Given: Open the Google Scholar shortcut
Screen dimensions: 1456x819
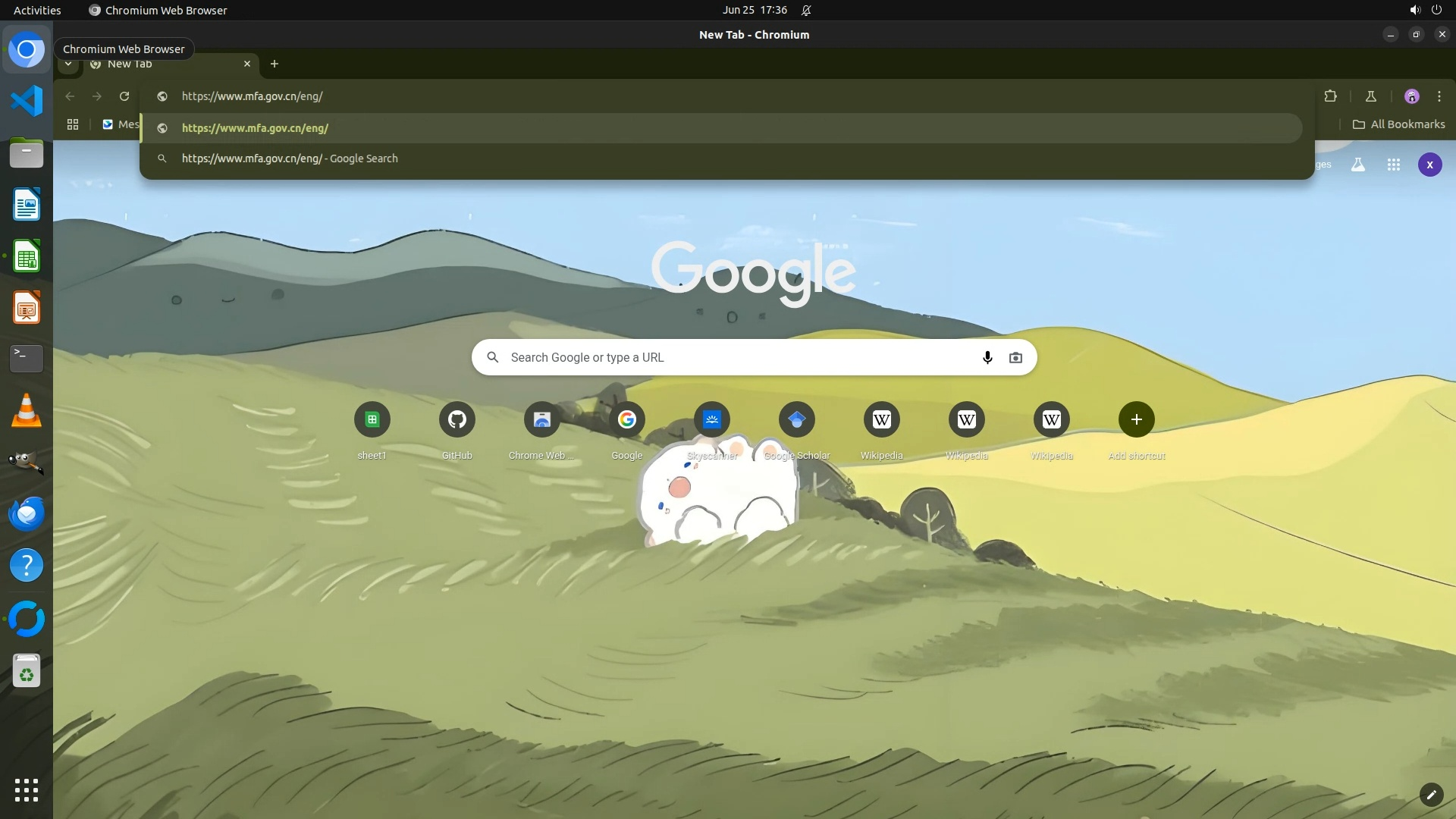Looking at the screenshot, I should coord(796,419).
